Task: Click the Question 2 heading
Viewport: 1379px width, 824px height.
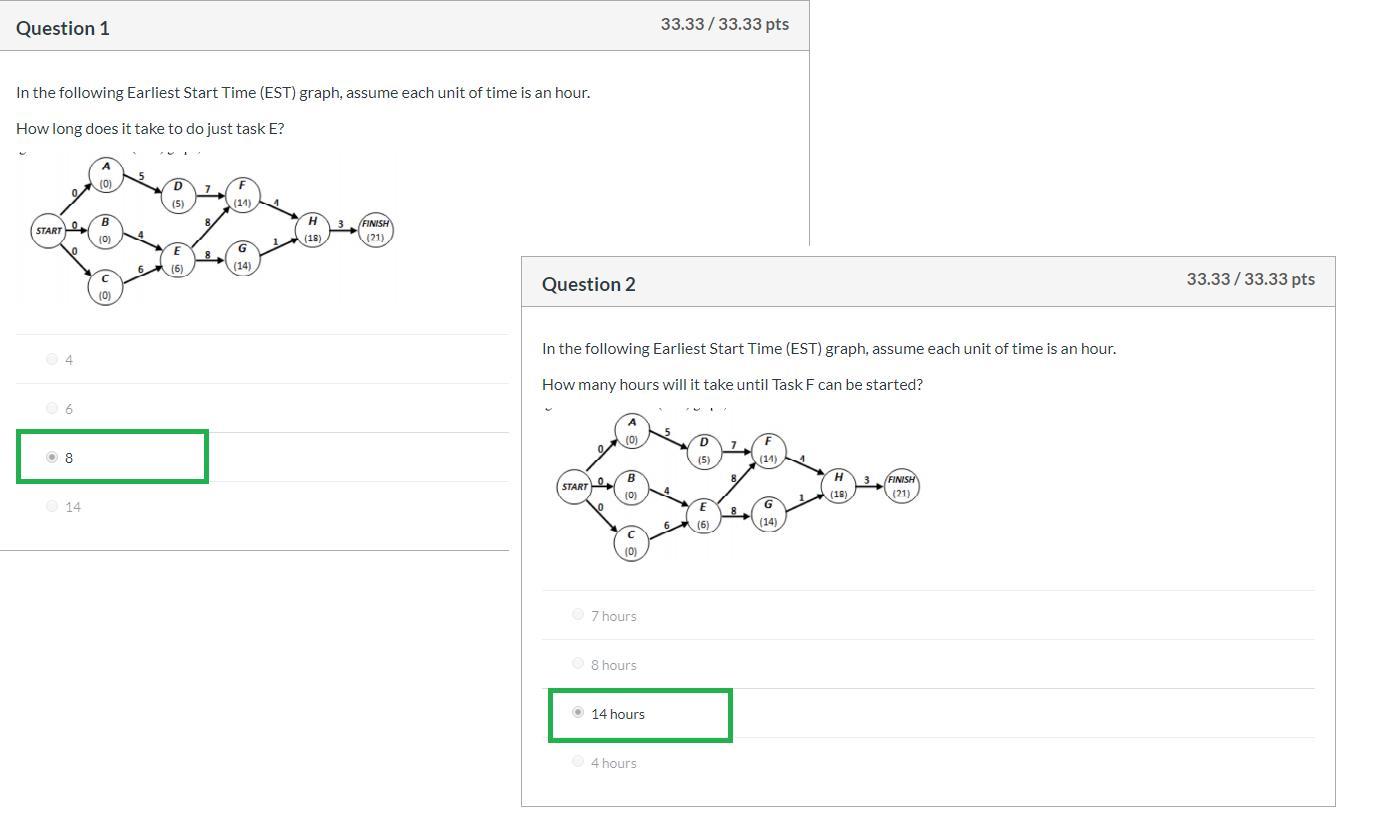Action: (x=589, y=284)
